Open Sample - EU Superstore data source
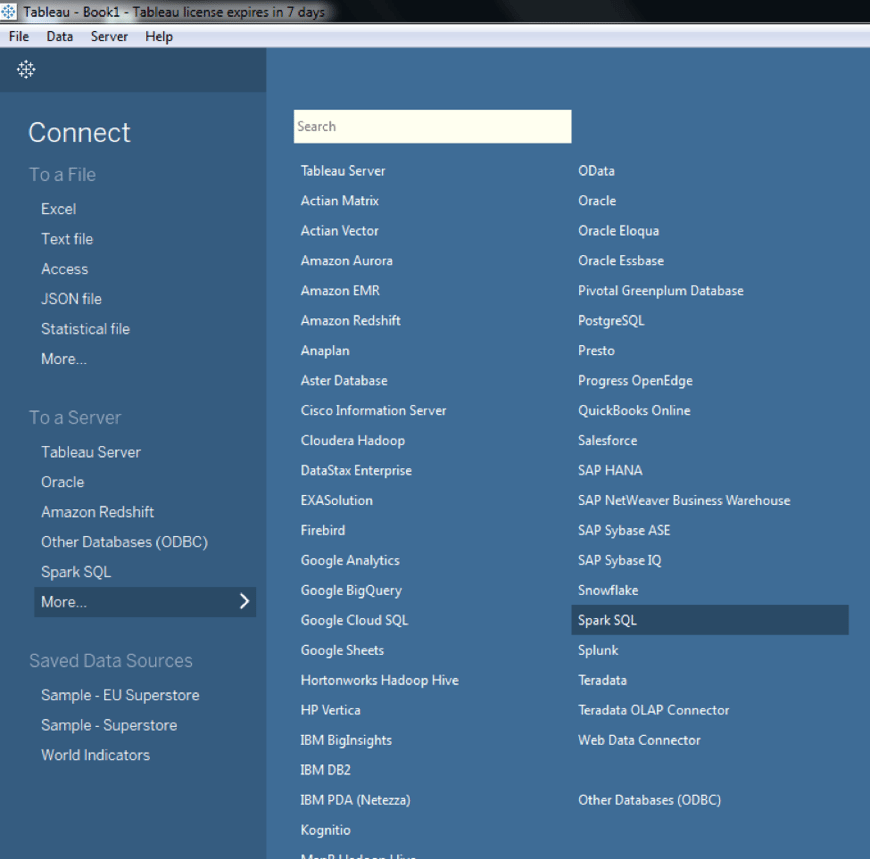 120,695
